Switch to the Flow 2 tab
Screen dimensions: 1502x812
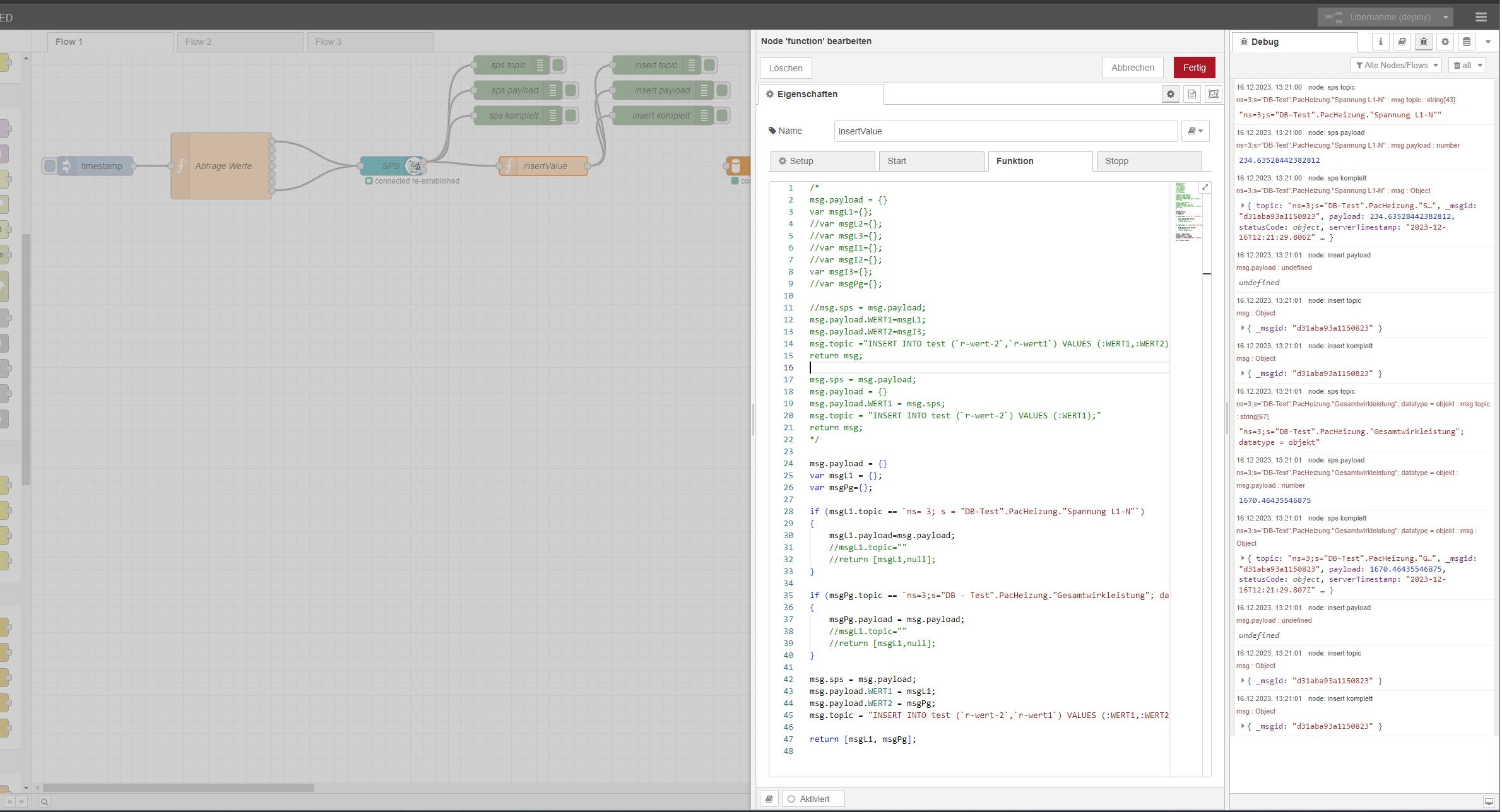point(198,41)
